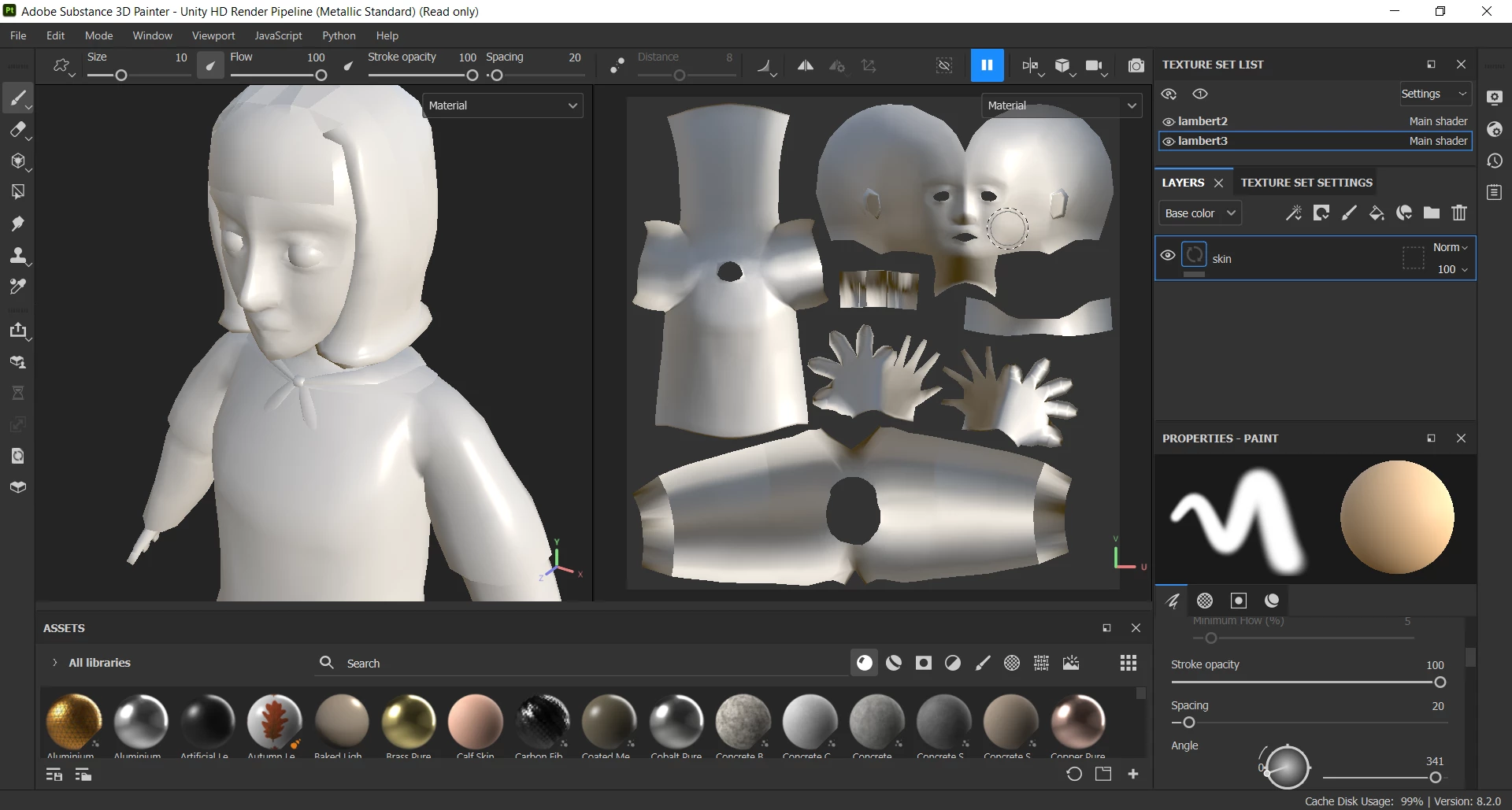Select the Polygon Fill tool

point(17,192)
